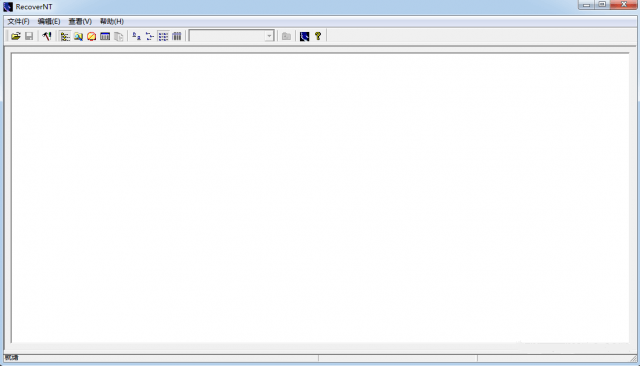Click the red circle stop icon

pyautogui.click(x=91, y=36)
